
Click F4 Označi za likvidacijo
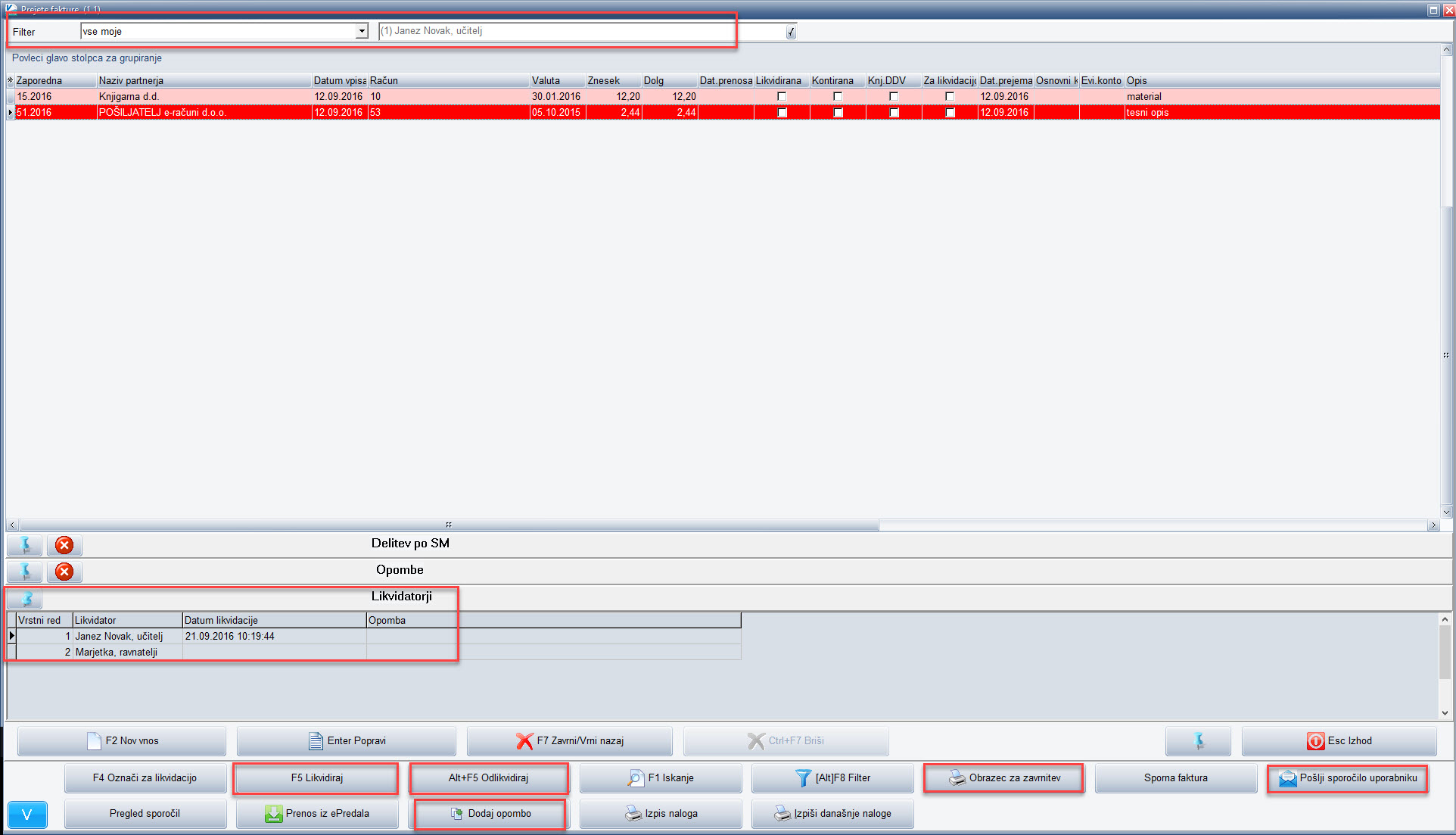point(145,778)
